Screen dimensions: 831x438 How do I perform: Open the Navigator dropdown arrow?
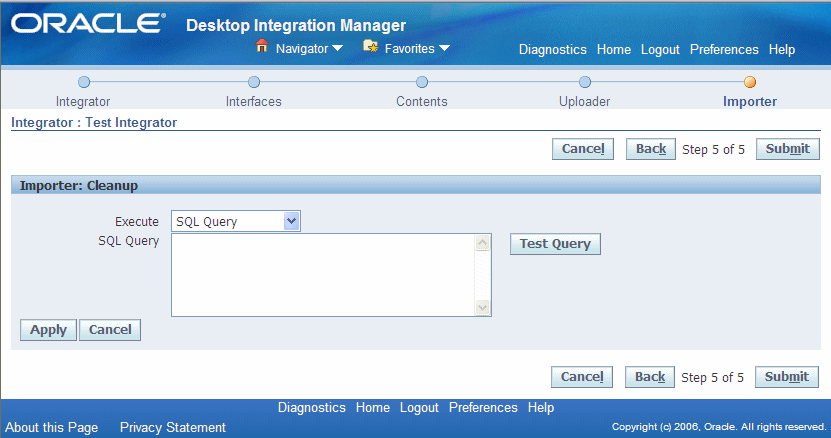coord(337,49)
